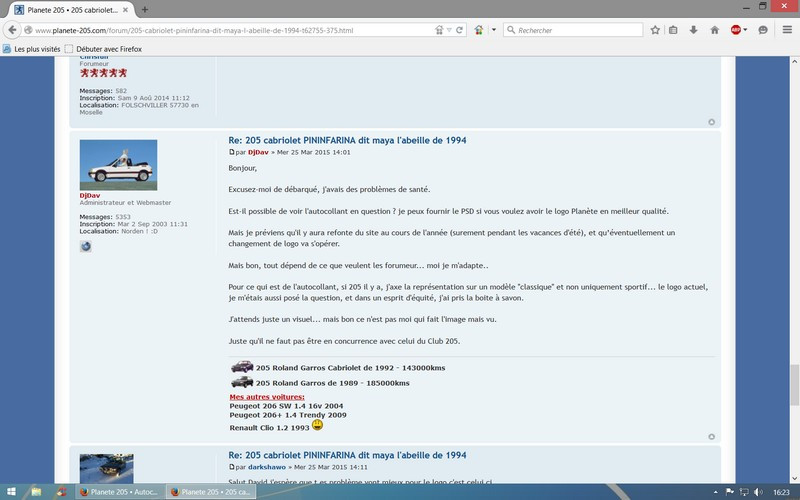Image resolution: width=800 pixels, height=500 pixels.
Task: Click the page vertical scrollbar thumb
Action: pos(794,385)
